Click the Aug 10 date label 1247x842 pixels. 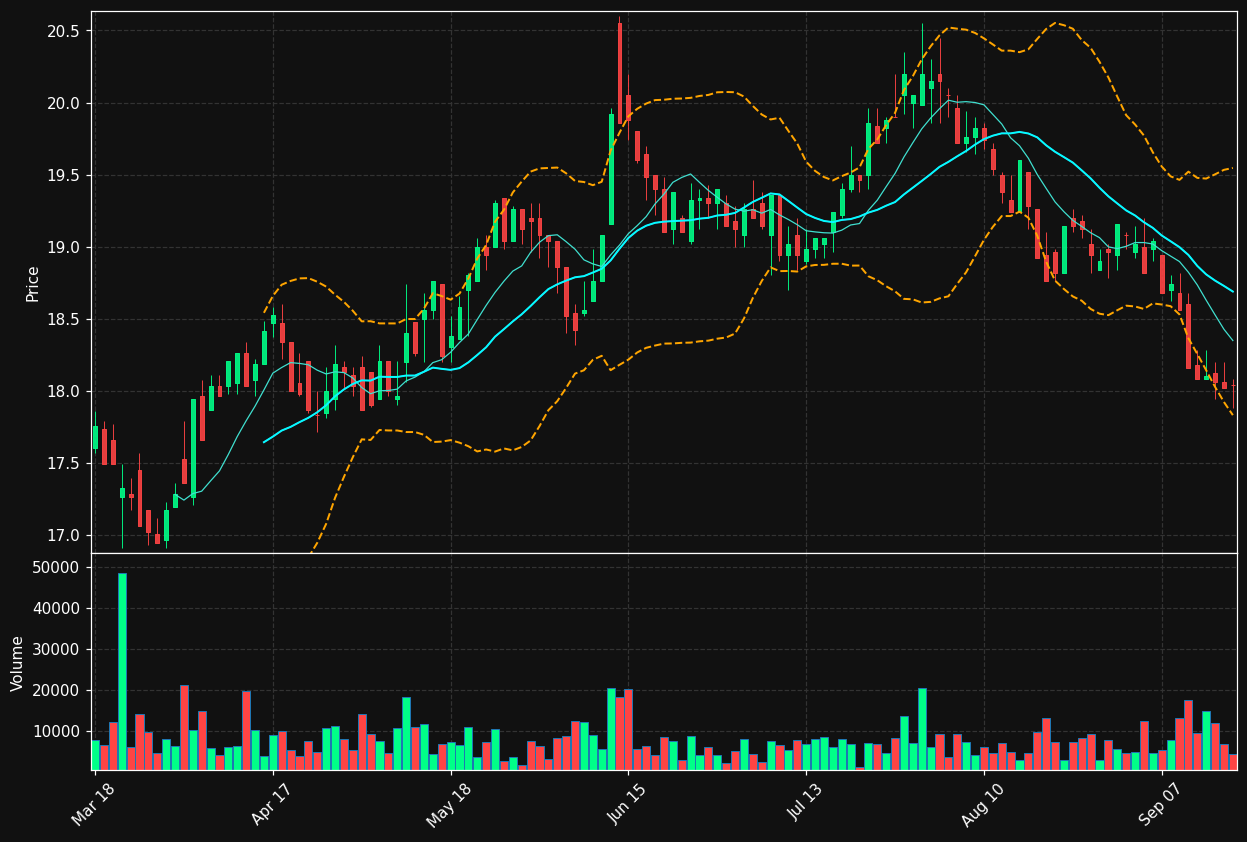pyautogui.click(x=984, y=803)
